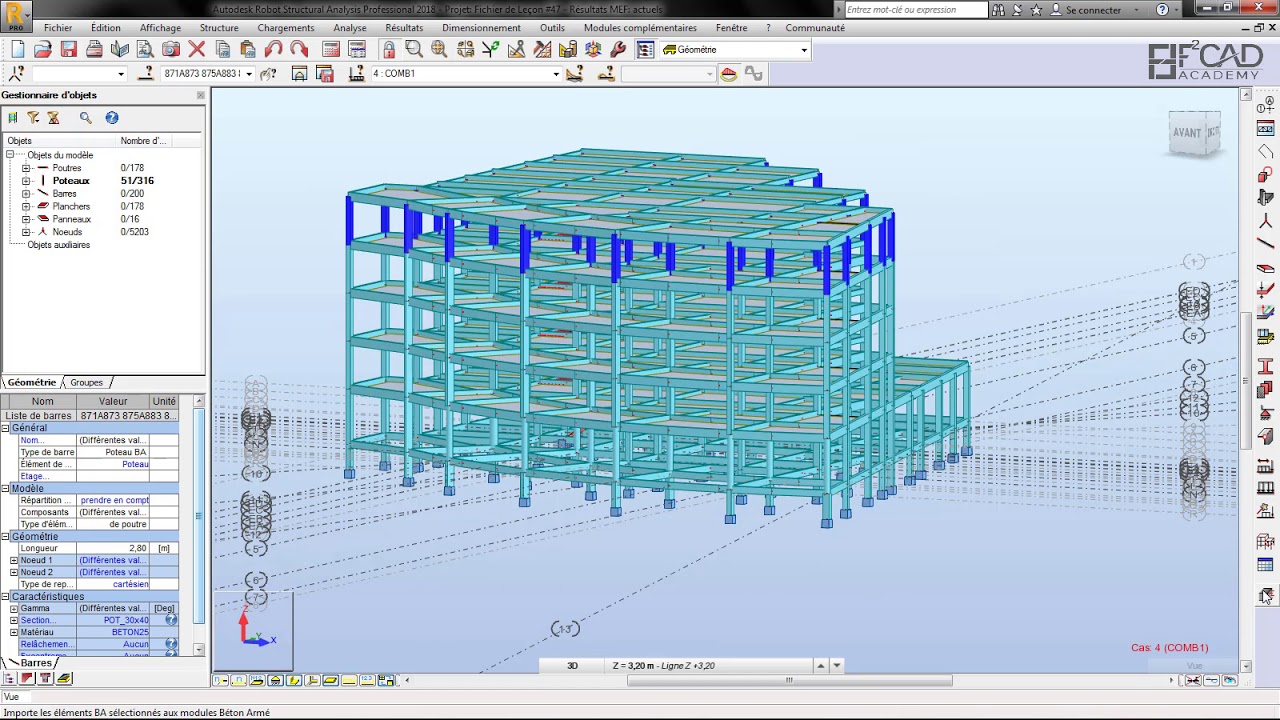Open the node selection dropdown
The image size is (1280, 720).
[121, 74]
